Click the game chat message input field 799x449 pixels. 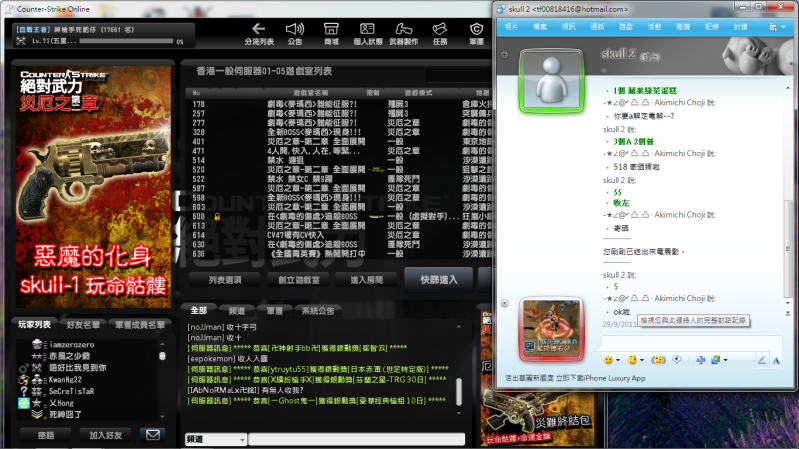[x=356, y=439]
